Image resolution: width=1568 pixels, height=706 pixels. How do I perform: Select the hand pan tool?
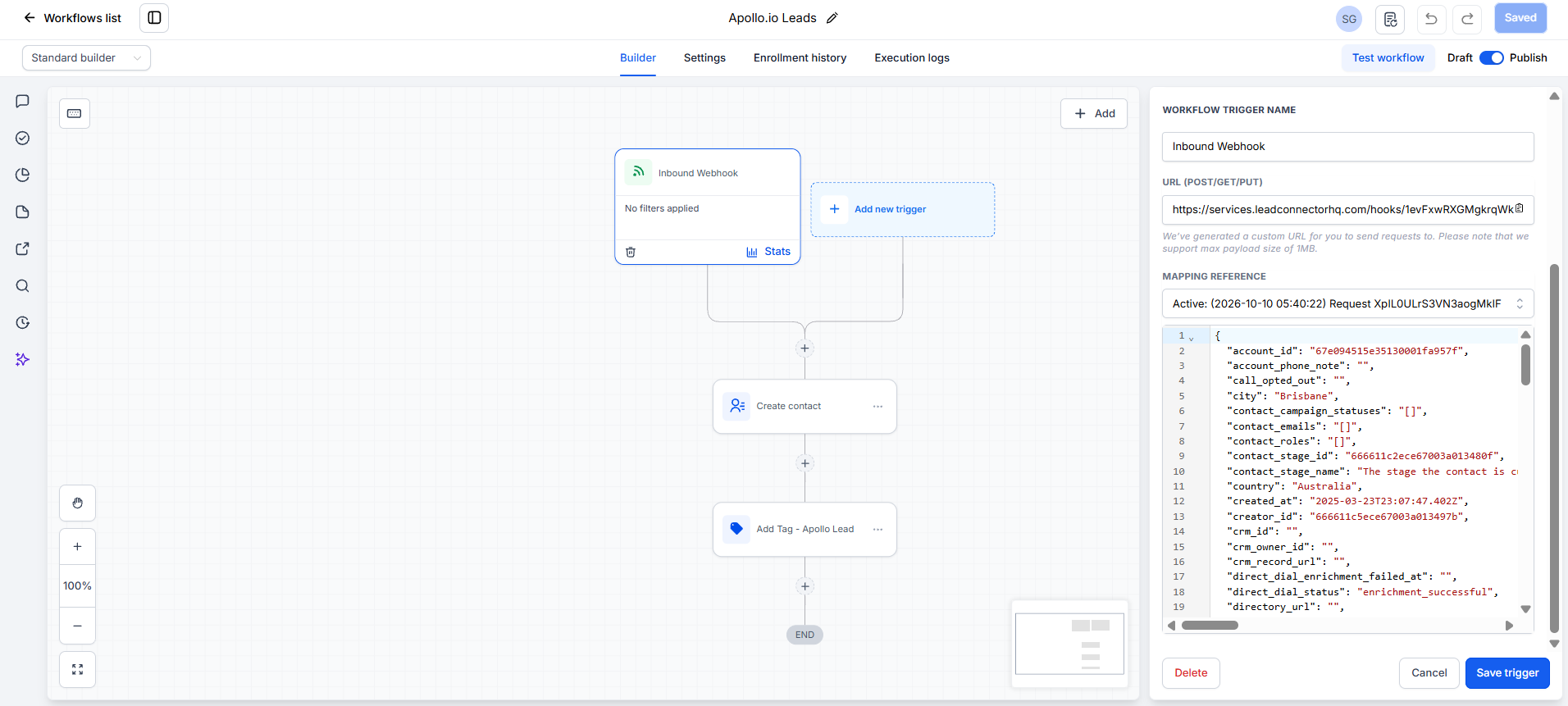pyautogui.click(x=78, y=503)
